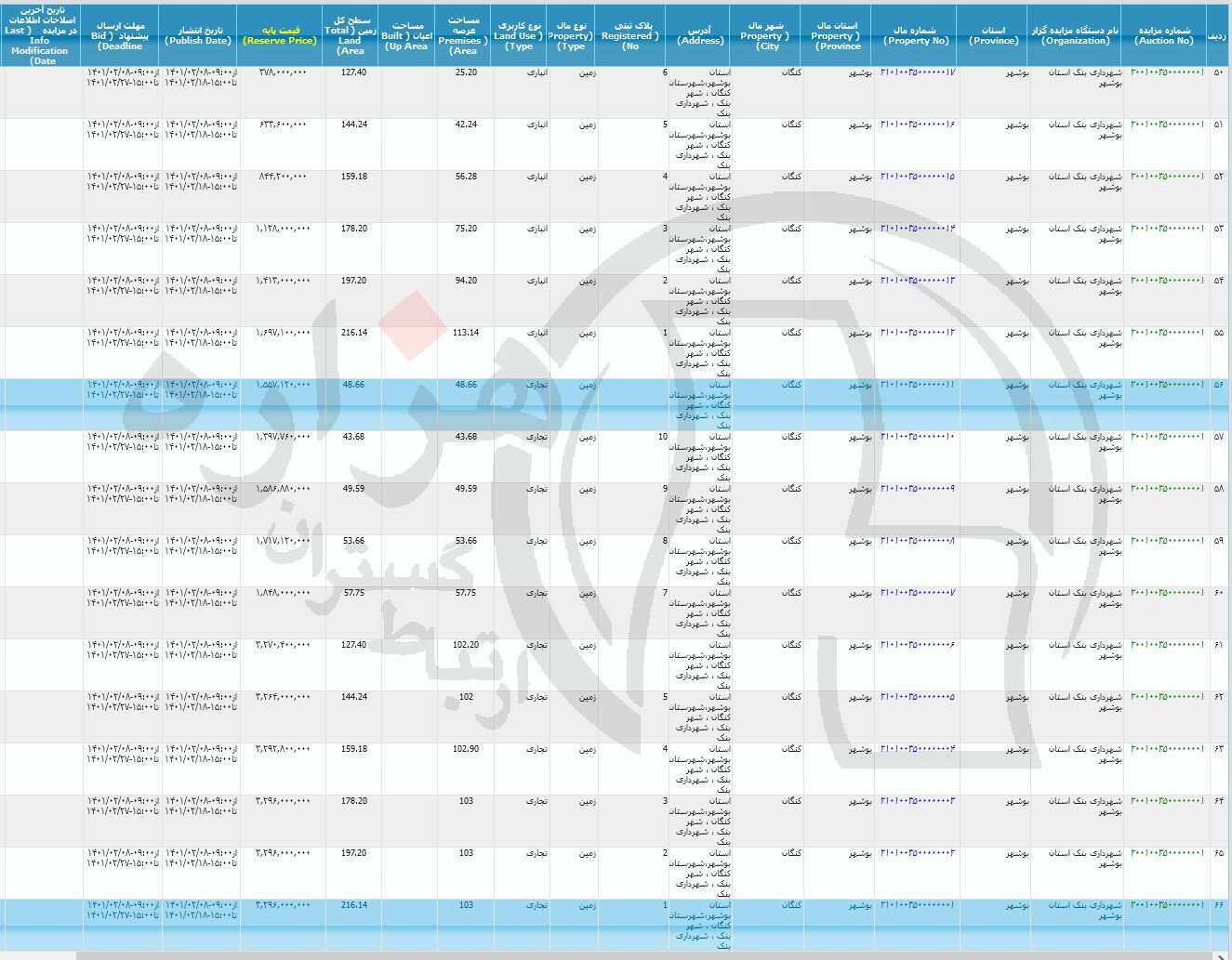
Task: Open property number 2101003500000007 link
Action: tap(918, 593)
